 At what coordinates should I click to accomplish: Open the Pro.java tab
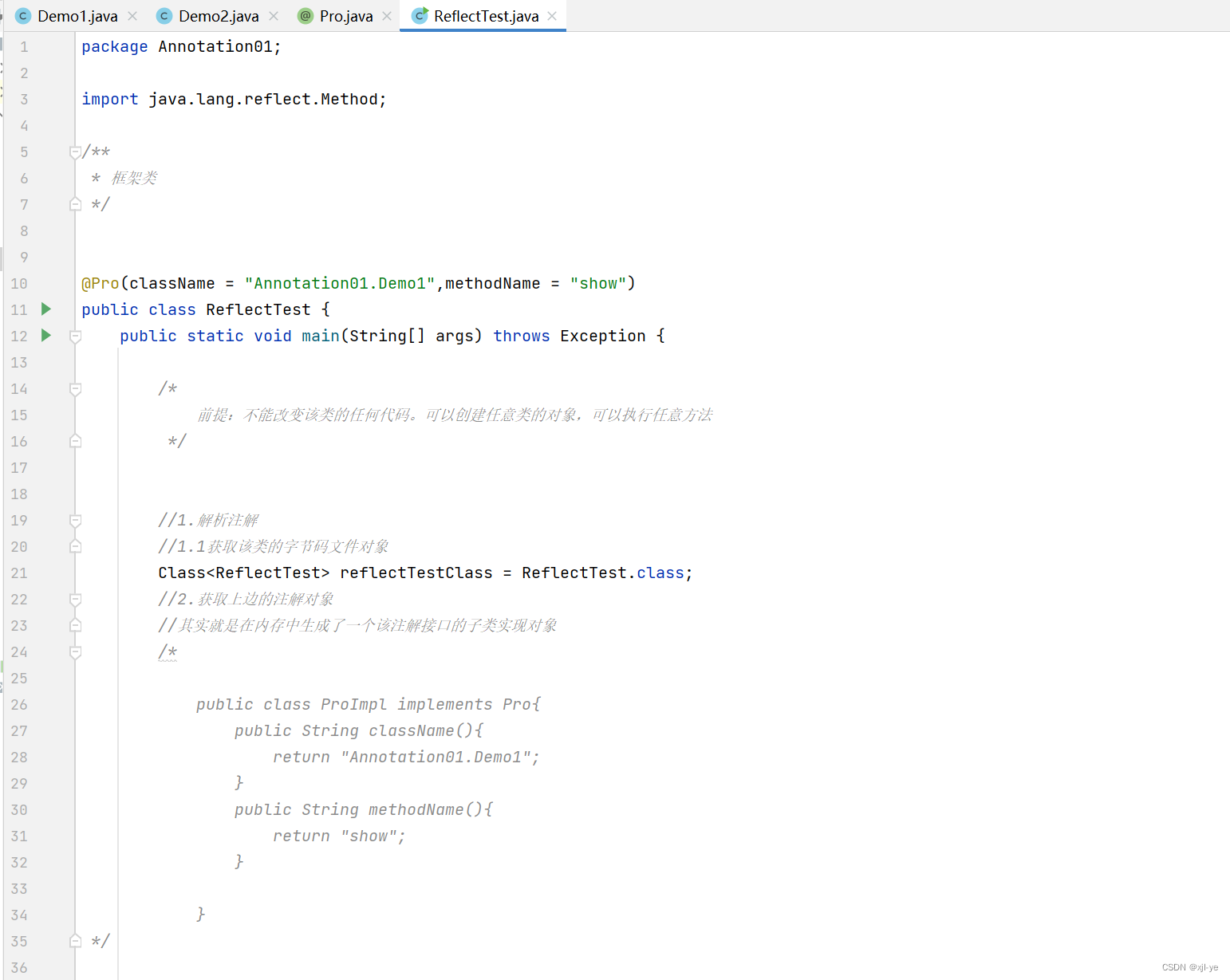point(345,16)
